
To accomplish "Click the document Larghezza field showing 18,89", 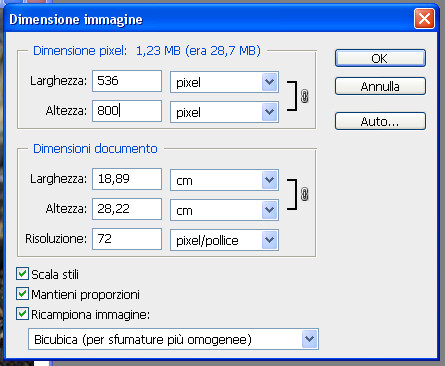I will [x=127, y=179].
